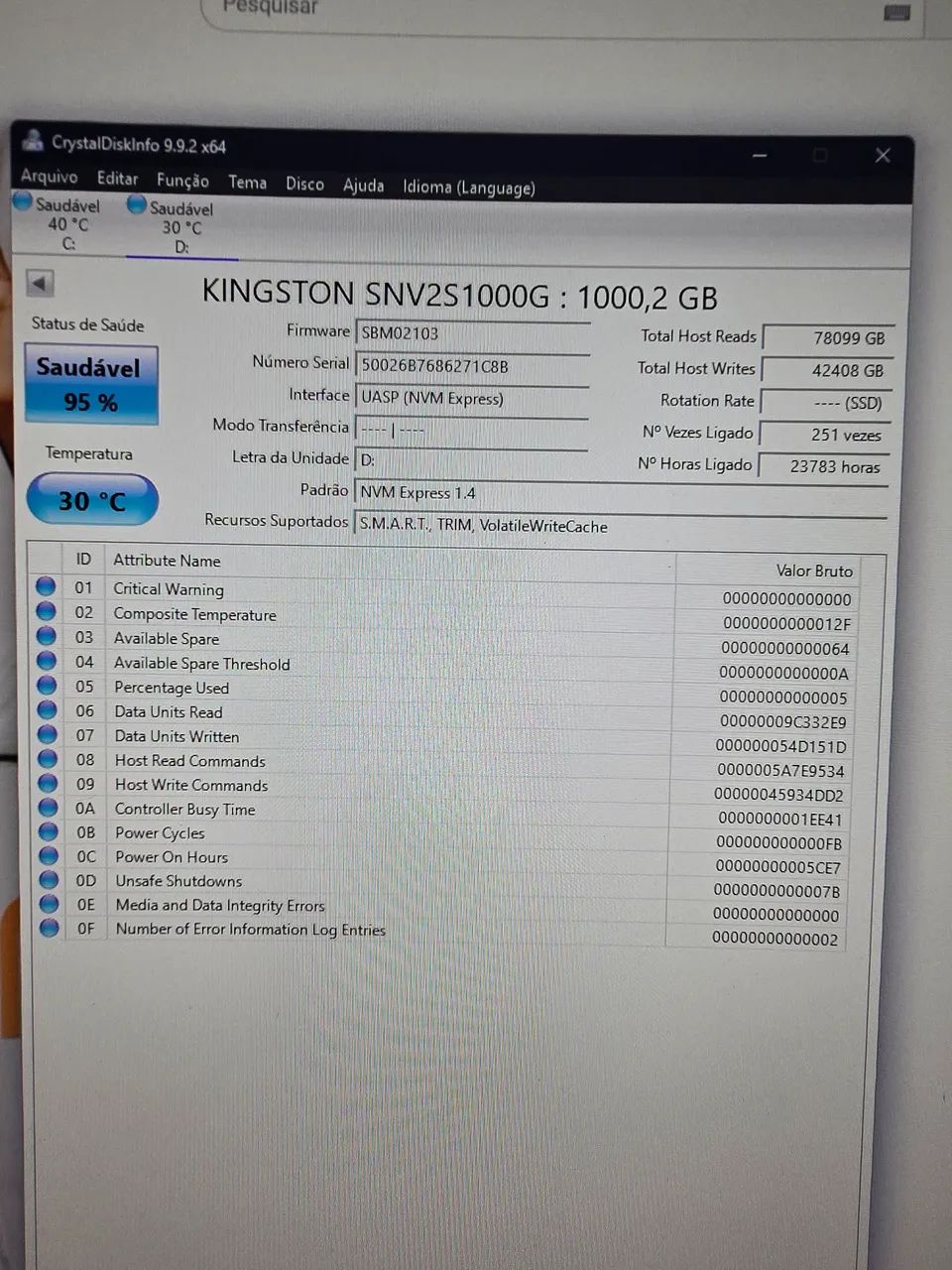
Task: Open the Função menu
Action: click(182, 181)
